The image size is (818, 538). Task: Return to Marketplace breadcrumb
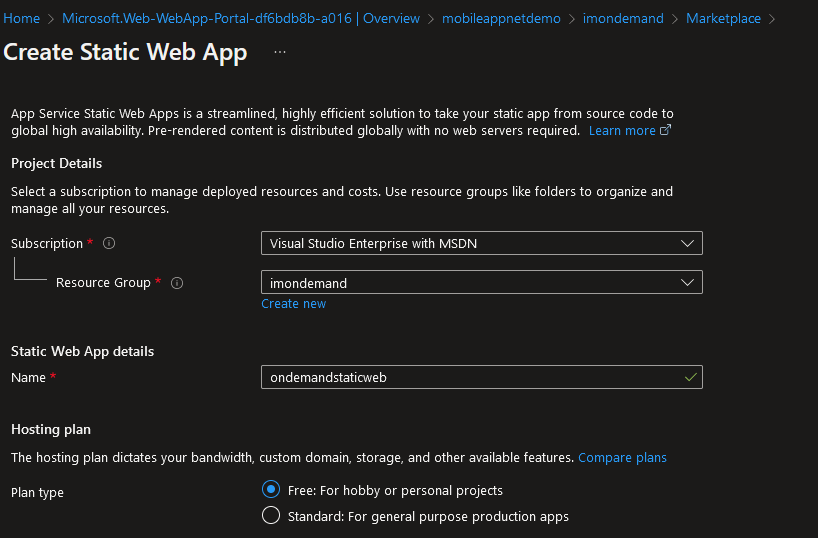tap(723, 18)
